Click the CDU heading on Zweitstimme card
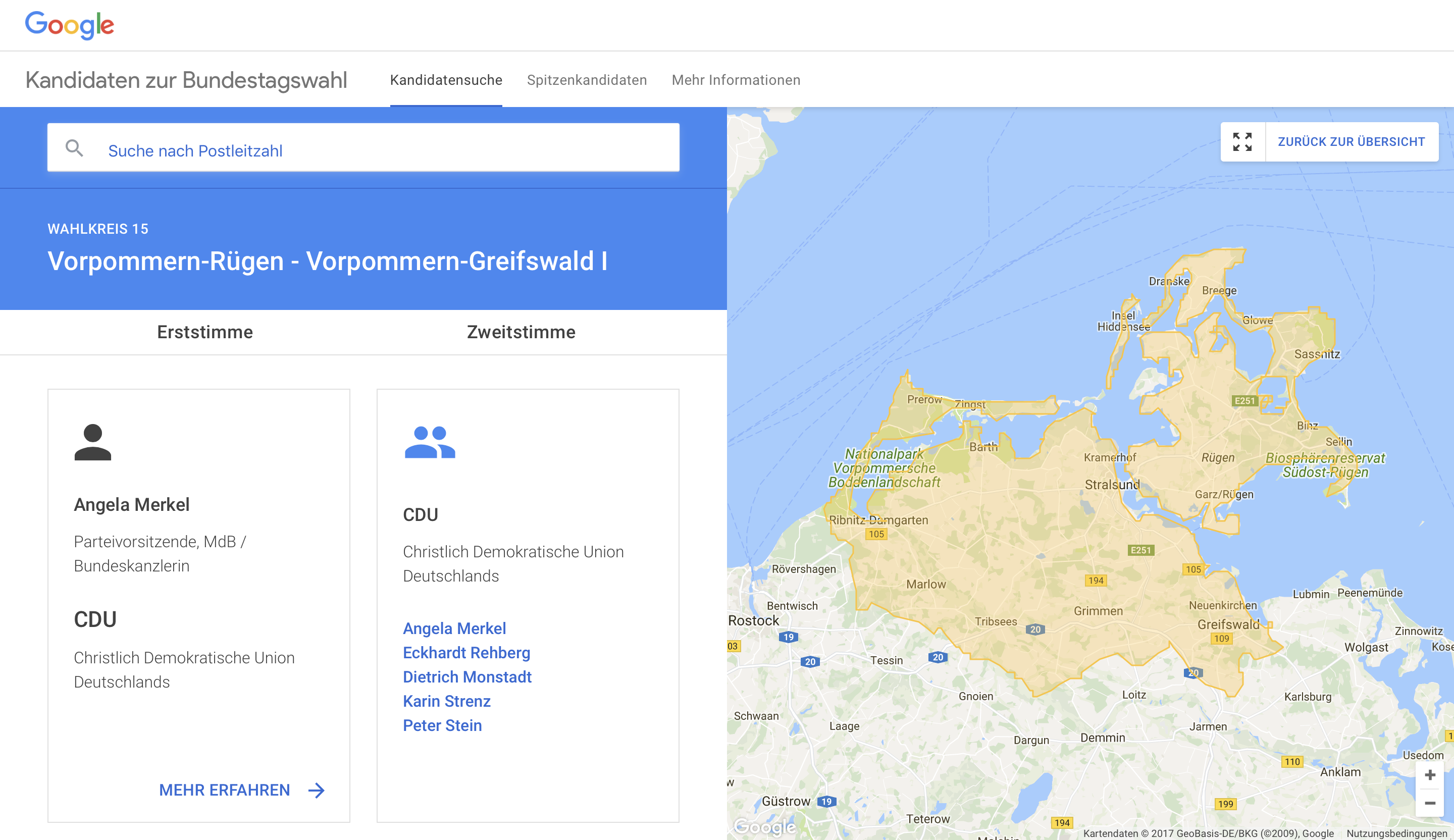Viewport: 1454px width, 840px height. click(x=421, y=514)
